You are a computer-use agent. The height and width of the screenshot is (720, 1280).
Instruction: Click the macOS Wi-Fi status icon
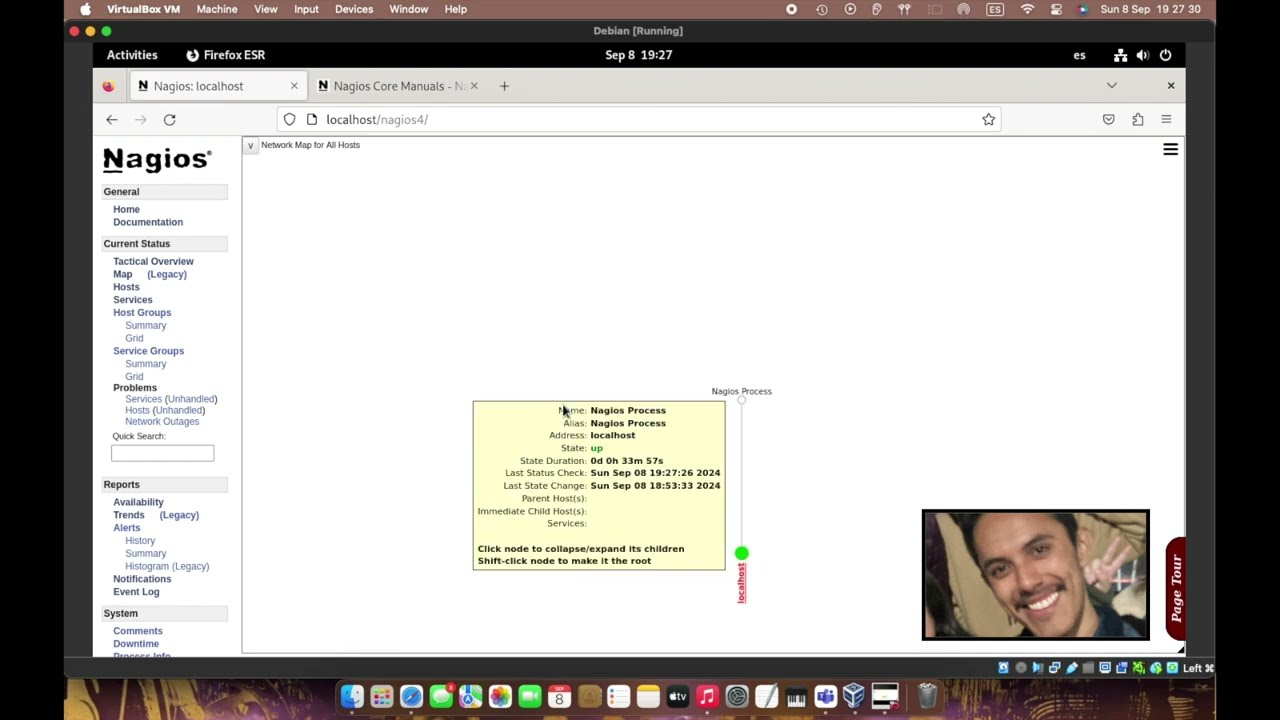1027,9
